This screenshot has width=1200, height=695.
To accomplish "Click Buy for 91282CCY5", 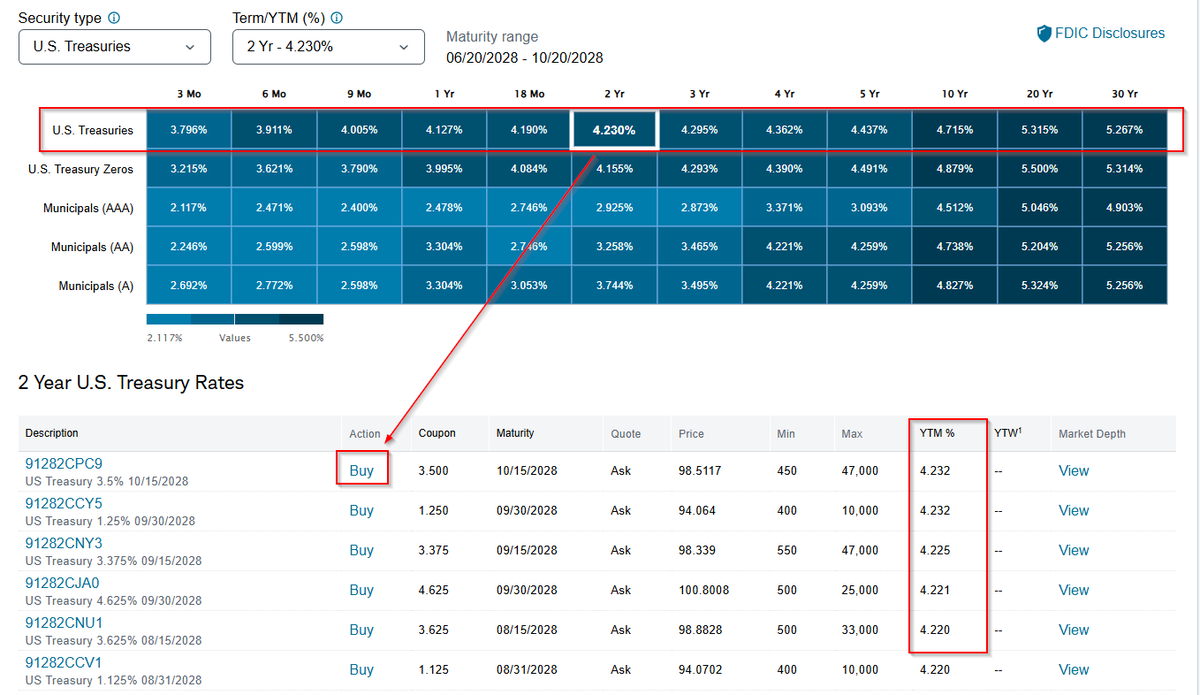I will (361, 510).
